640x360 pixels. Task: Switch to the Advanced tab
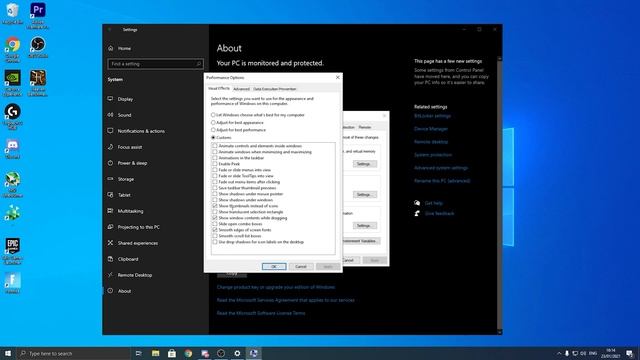coord(241,89)
